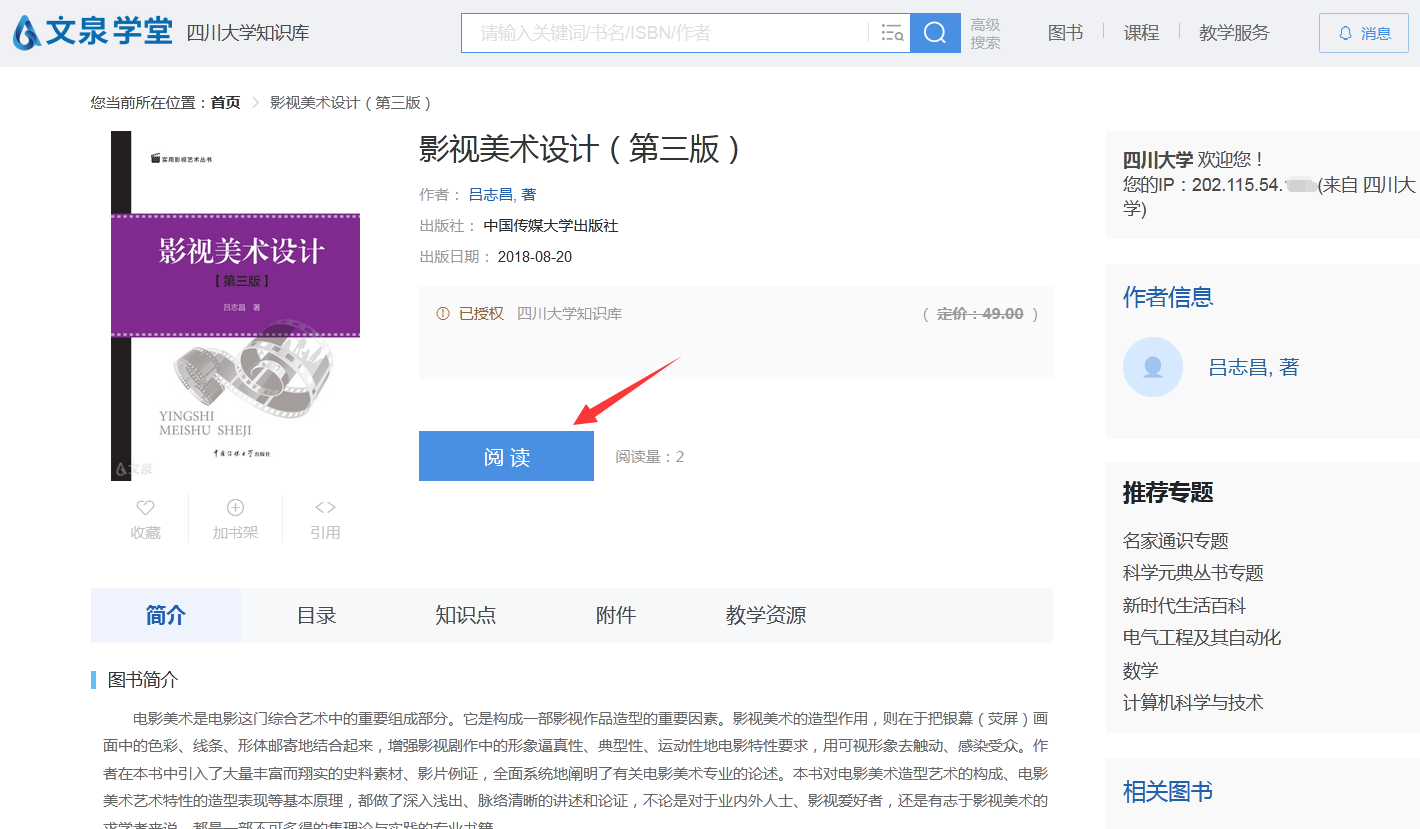Screen dimensions: 1420x829
Task: Open 名家通识专题 topic
Action: (x=1176, y=541)
